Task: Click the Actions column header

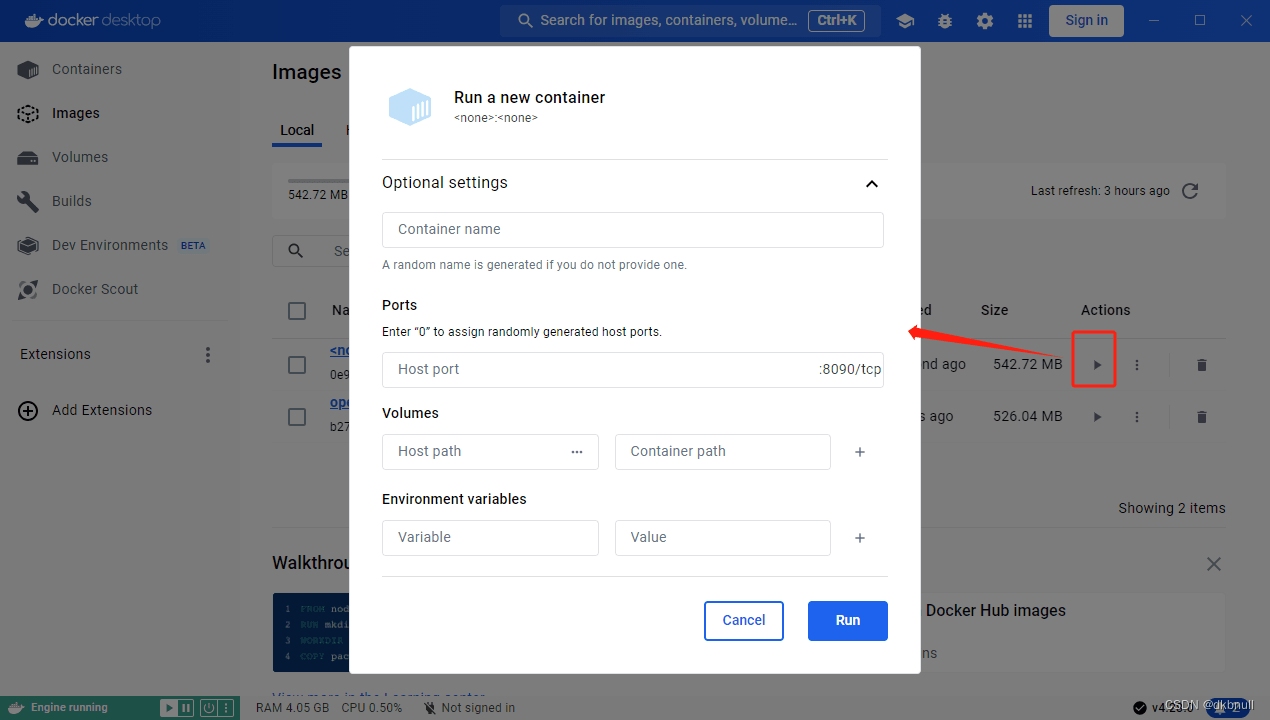Action: click(1105, 311)
